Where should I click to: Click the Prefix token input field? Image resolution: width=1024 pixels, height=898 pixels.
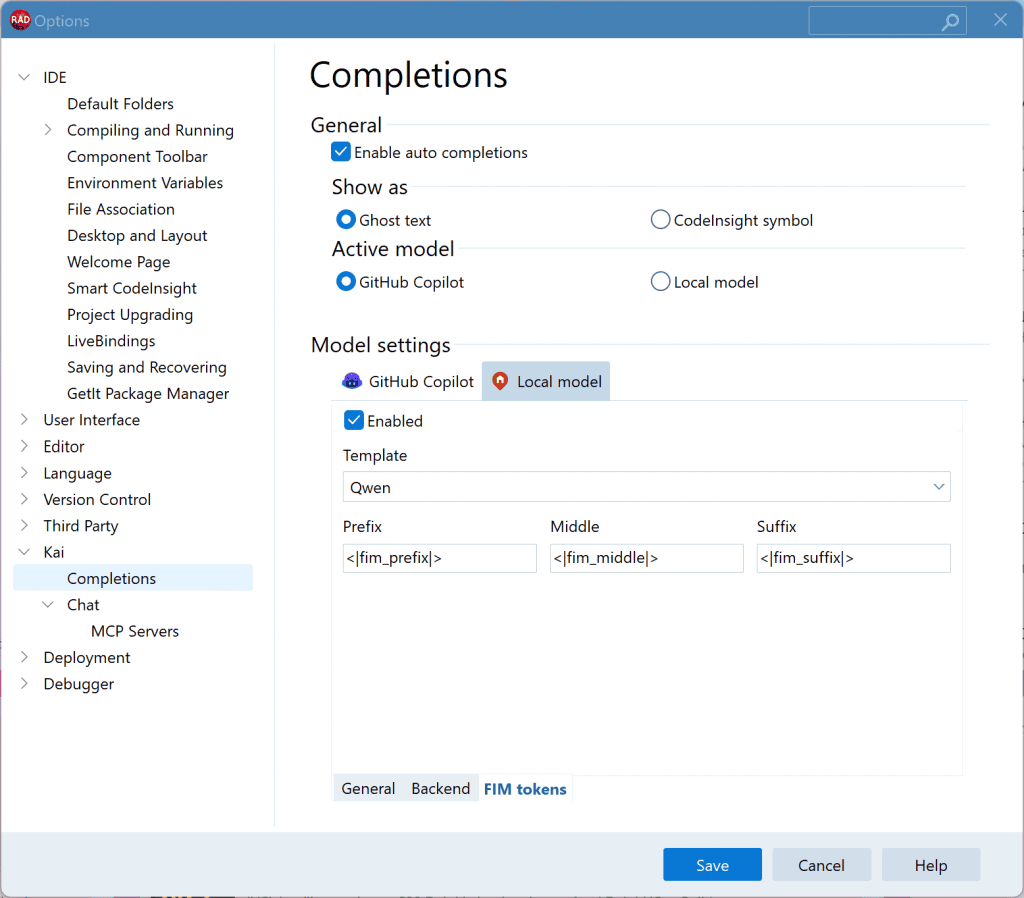point(440,558)
